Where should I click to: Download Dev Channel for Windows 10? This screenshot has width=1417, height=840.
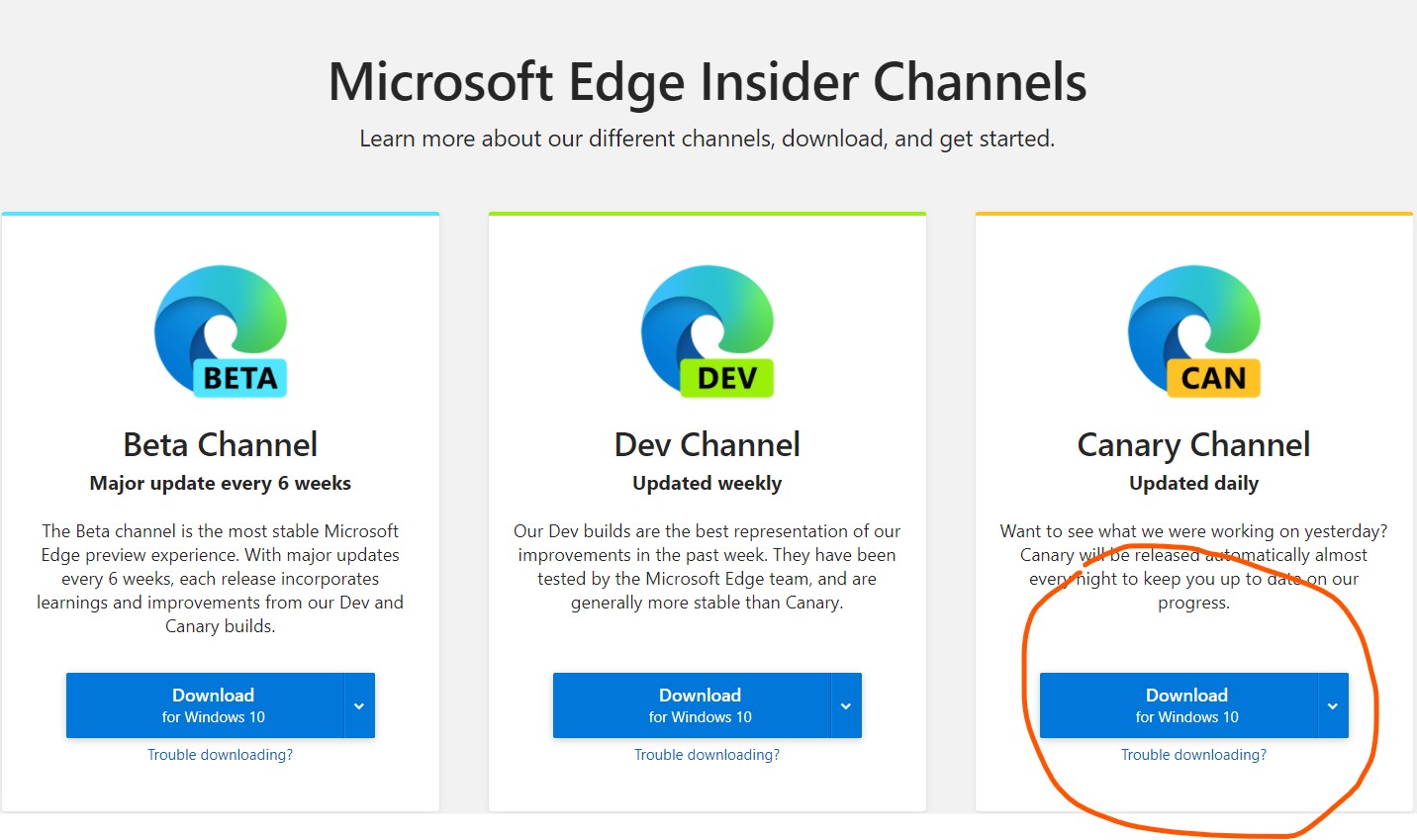pyautogui.click(x=692, y=705)
